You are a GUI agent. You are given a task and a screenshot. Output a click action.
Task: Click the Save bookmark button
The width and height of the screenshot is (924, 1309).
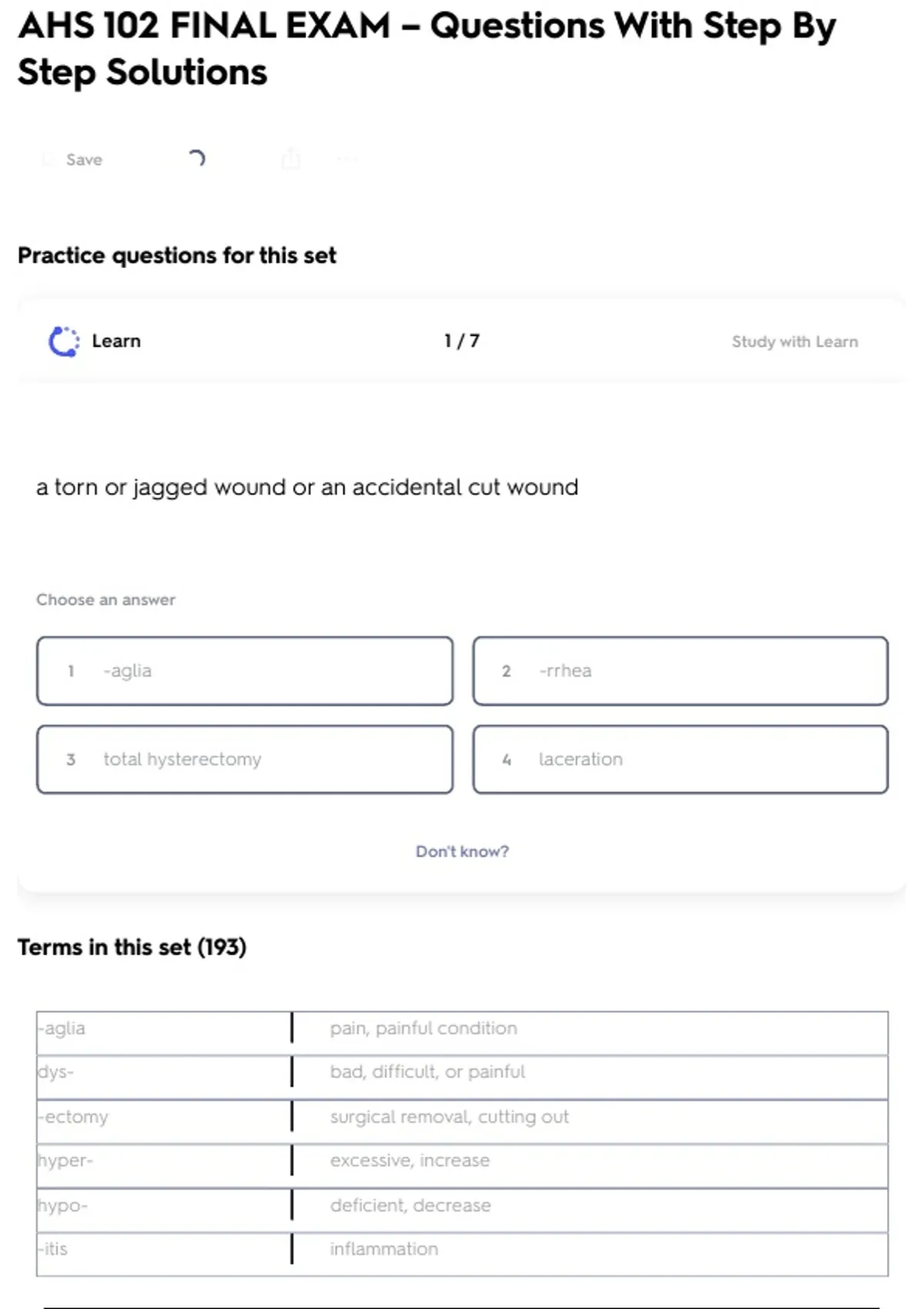72,159
